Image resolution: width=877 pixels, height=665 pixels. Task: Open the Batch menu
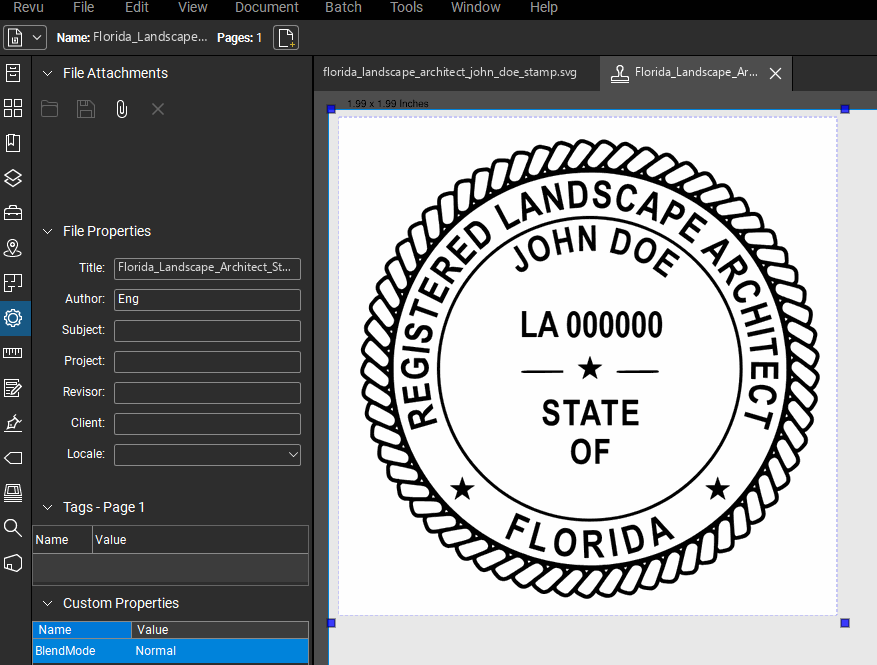(x=343, y=7)
